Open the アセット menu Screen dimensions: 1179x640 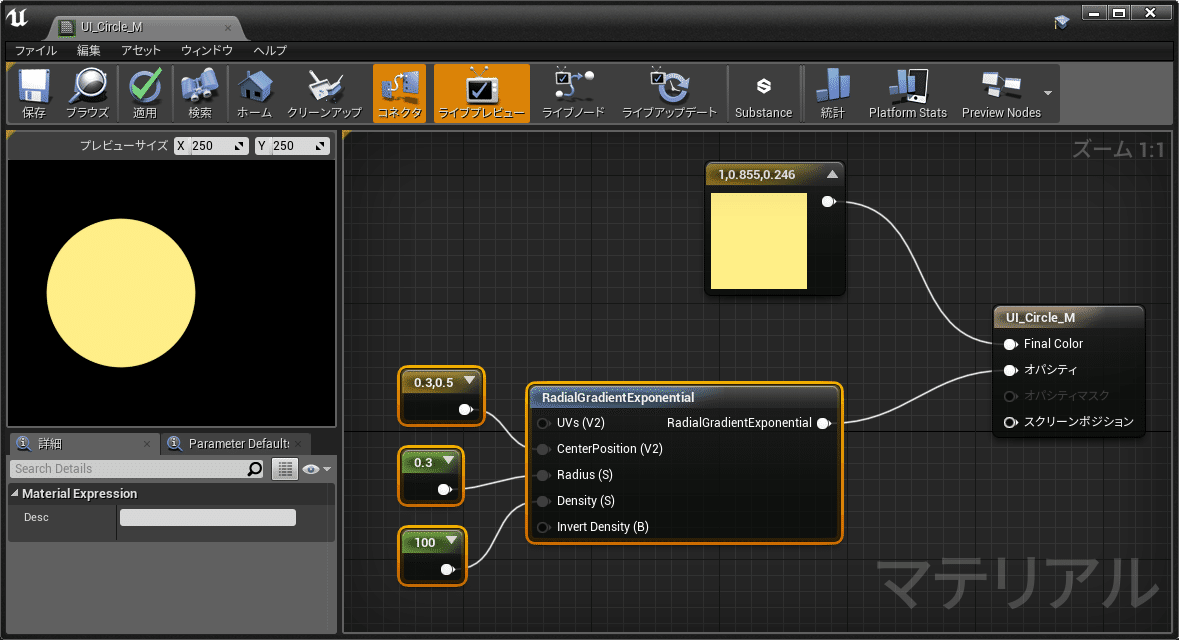[141, 50]
